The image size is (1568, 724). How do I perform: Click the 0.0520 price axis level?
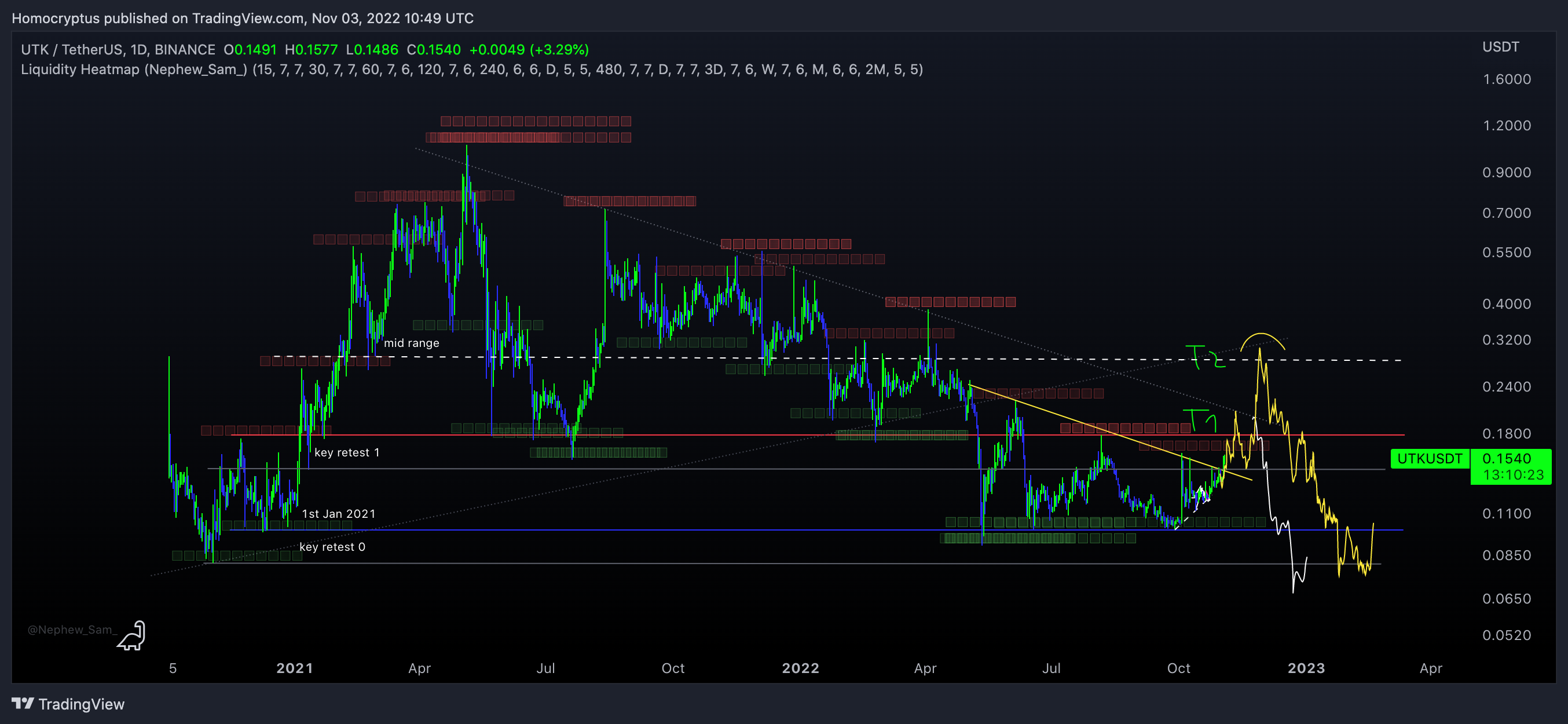1507,635
